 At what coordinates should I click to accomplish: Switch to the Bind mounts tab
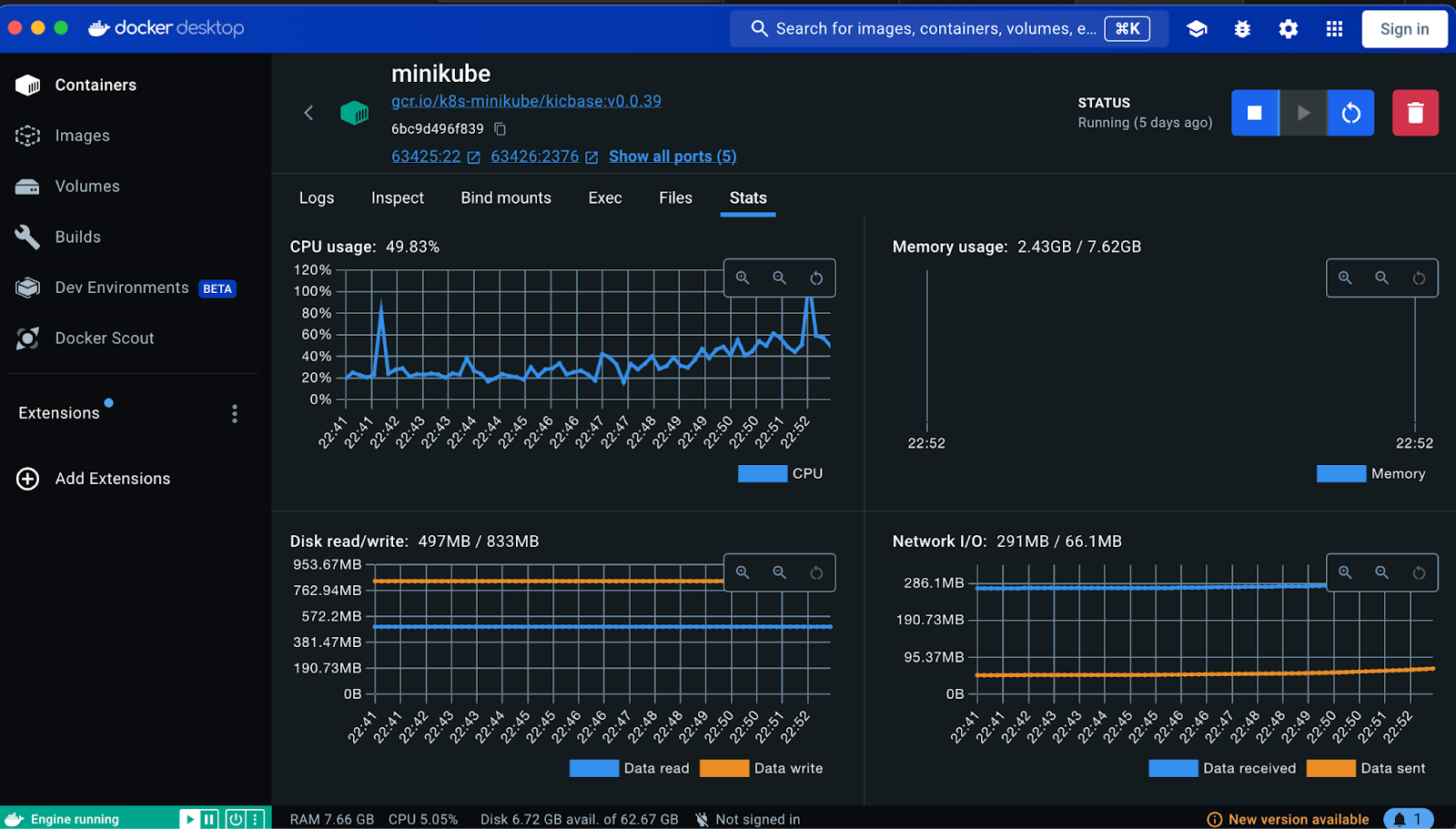point(506,198)
